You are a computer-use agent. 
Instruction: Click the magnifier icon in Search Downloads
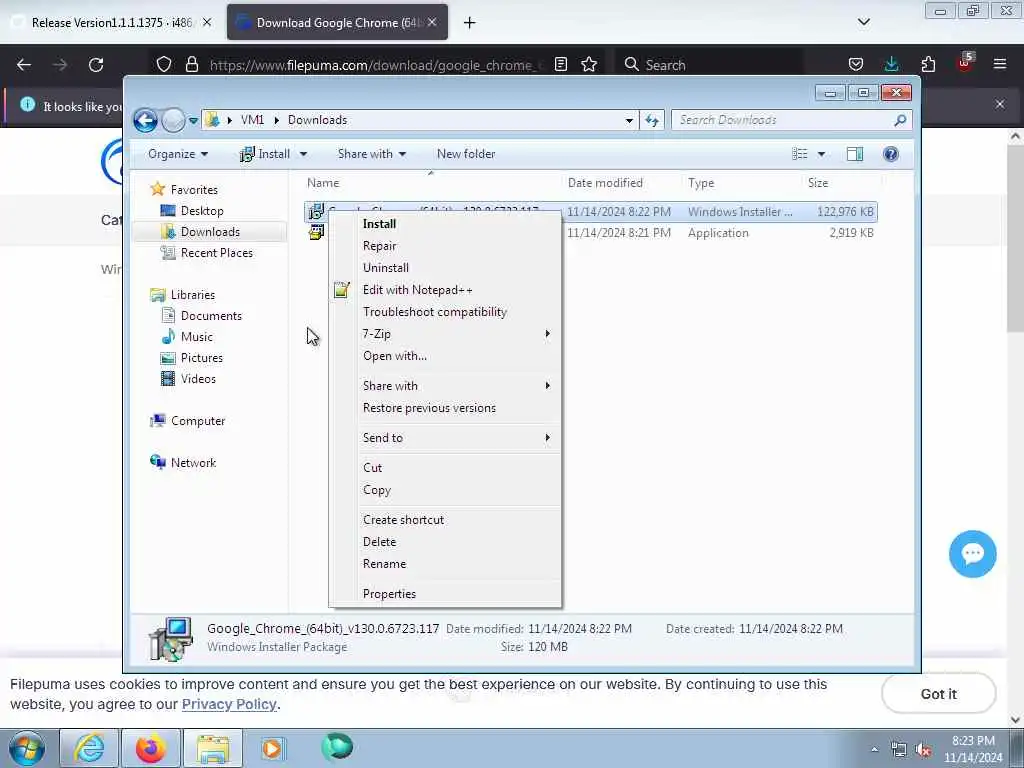pyautogui.click(x=900, y=120)
